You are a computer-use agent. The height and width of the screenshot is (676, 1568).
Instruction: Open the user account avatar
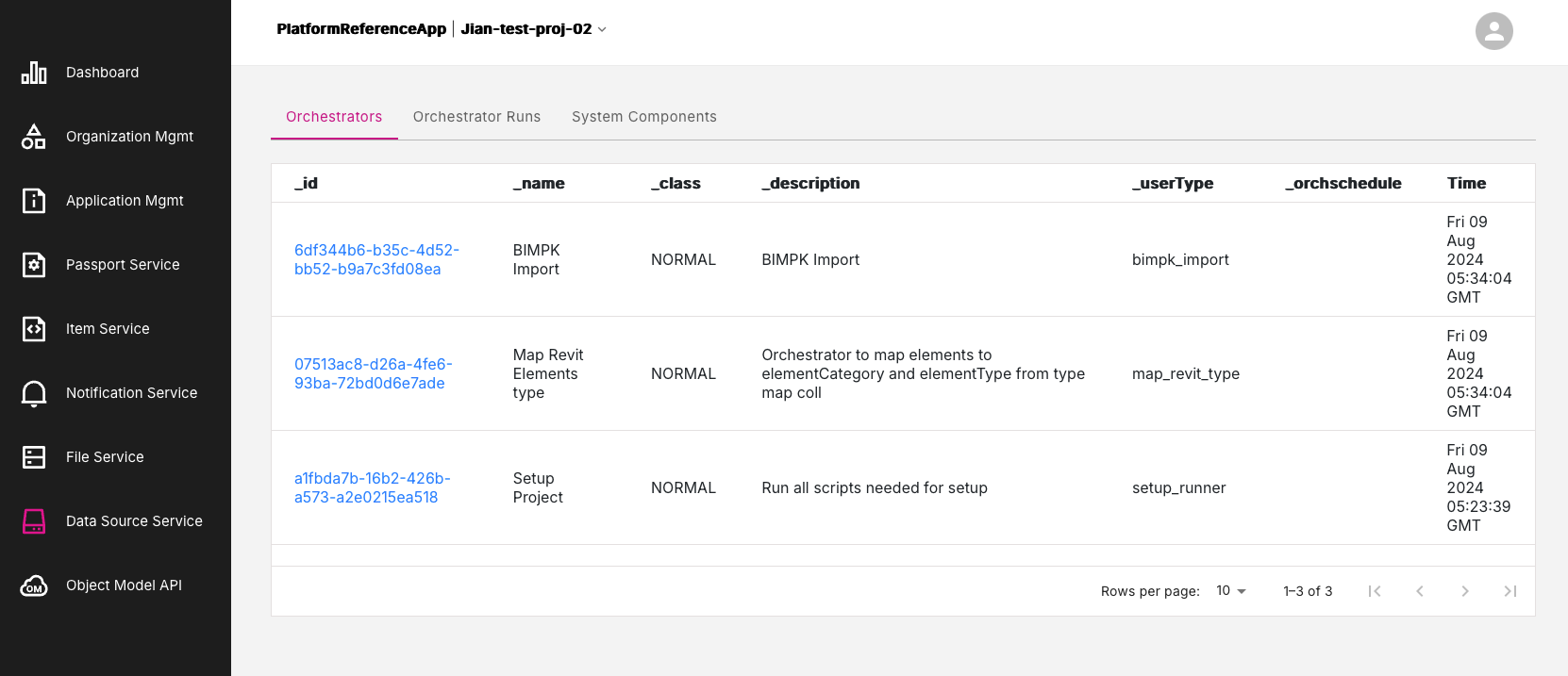[x=1493, y=31]
